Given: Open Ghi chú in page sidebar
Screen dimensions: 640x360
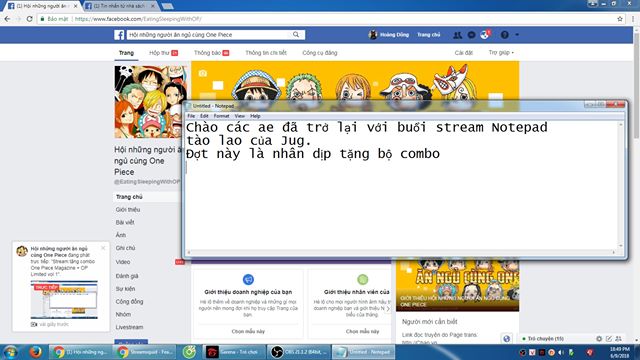Looking at the screenshot, I should coord(125,248).
